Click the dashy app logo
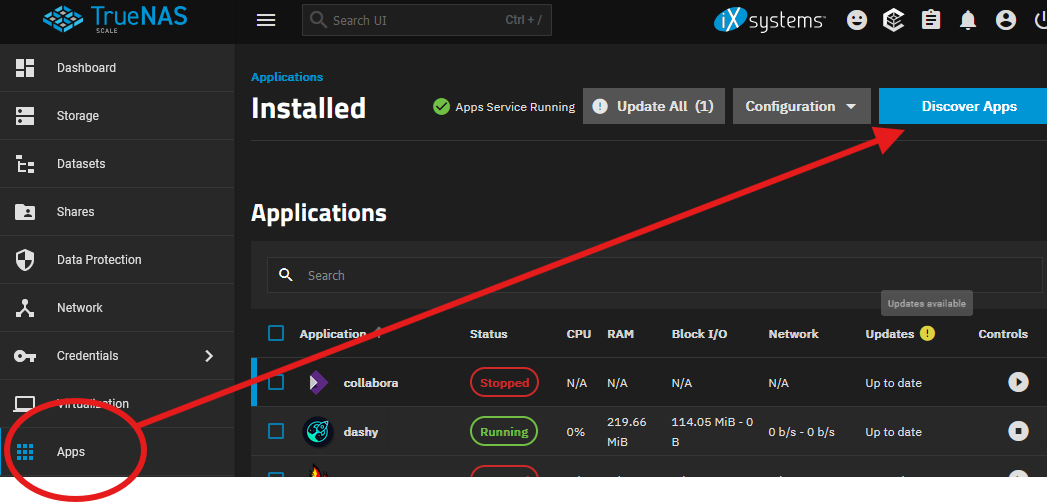 pyautogui.click(x=318, y=432)
